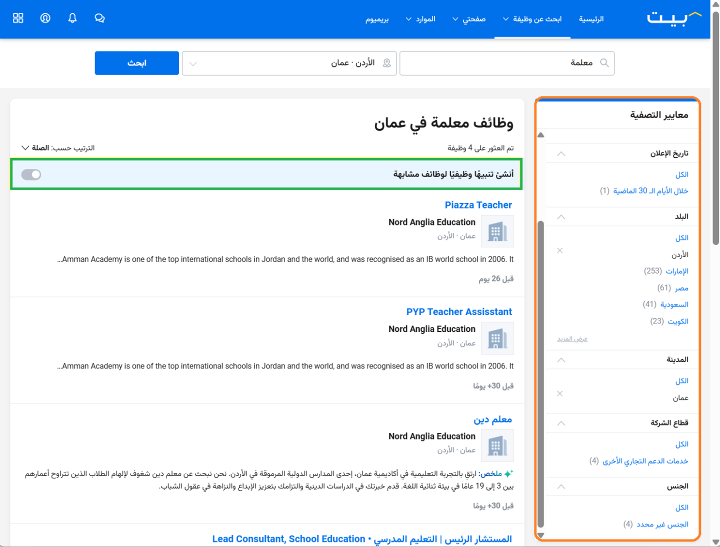Select الكل under الجنس filter

pos(682,508)
